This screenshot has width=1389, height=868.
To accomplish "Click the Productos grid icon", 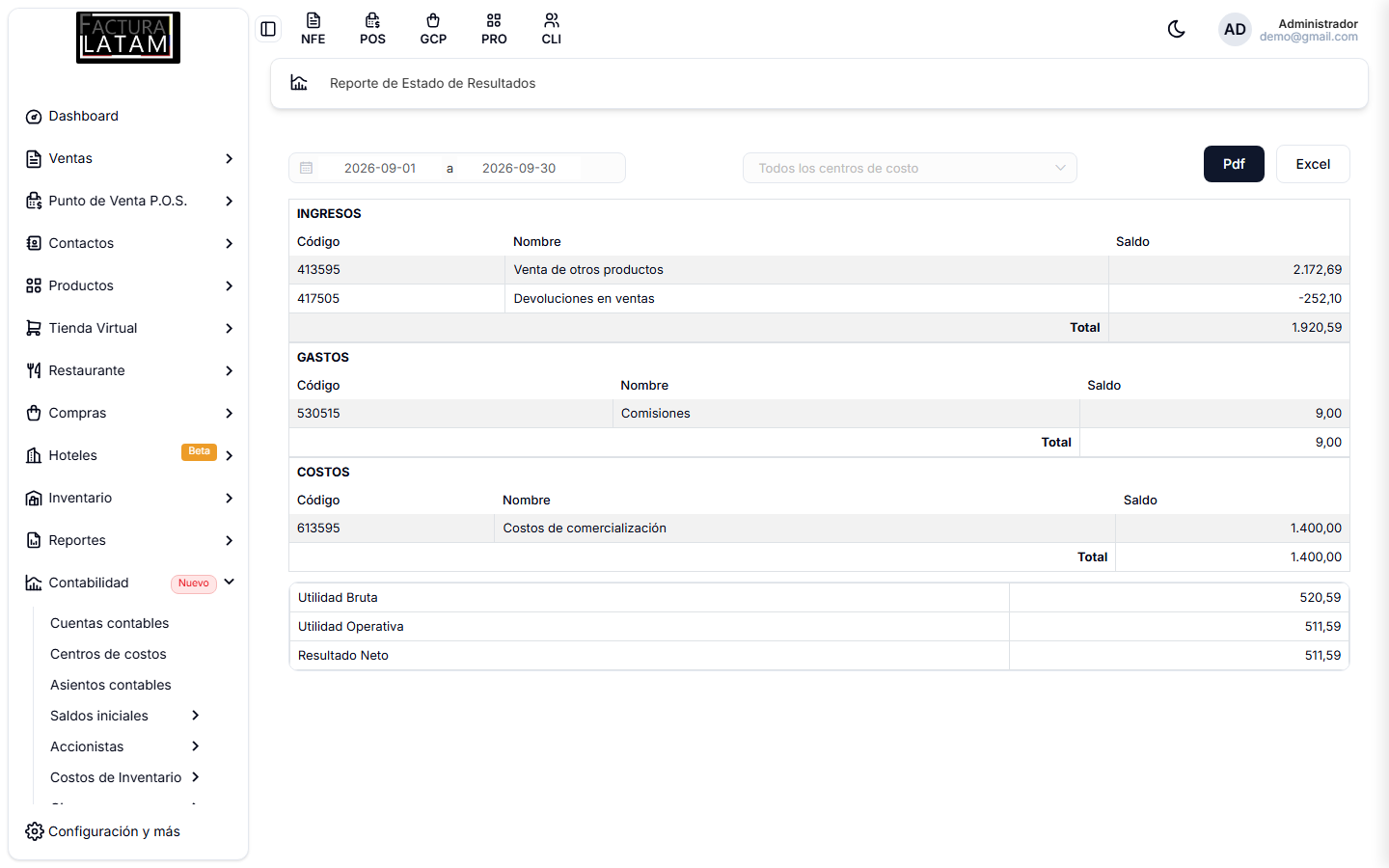I will pos(34,286).
